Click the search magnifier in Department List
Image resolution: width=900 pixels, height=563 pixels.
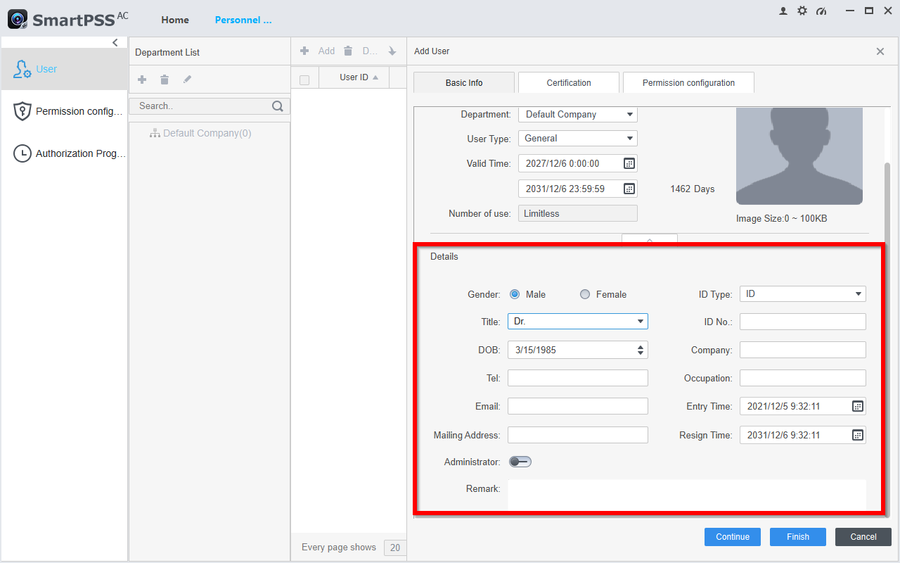[278, 106]
